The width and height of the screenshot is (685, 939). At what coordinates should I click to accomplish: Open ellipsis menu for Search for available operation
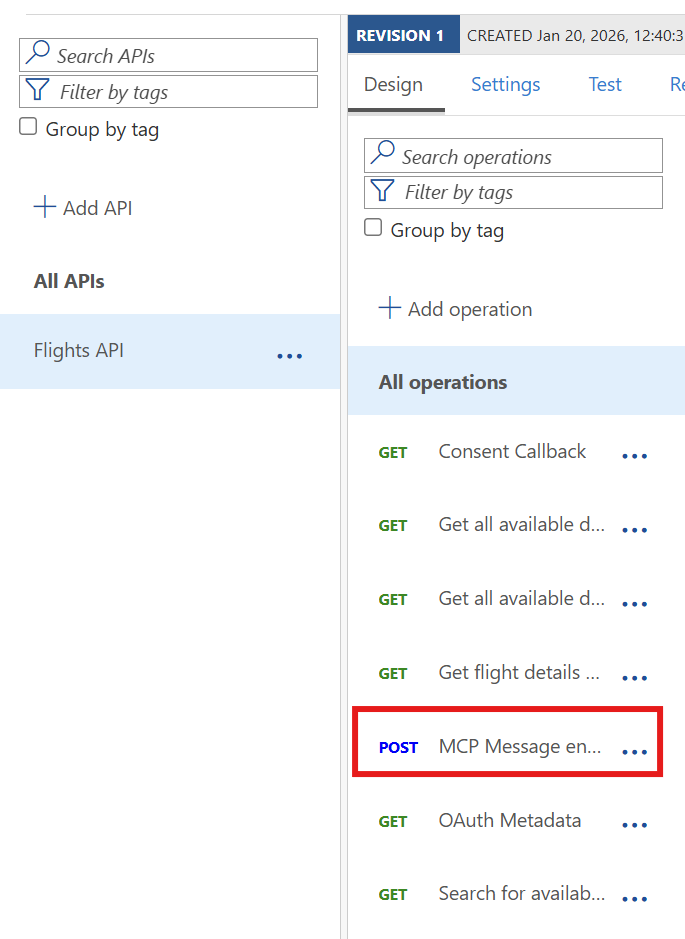point(635,900)
